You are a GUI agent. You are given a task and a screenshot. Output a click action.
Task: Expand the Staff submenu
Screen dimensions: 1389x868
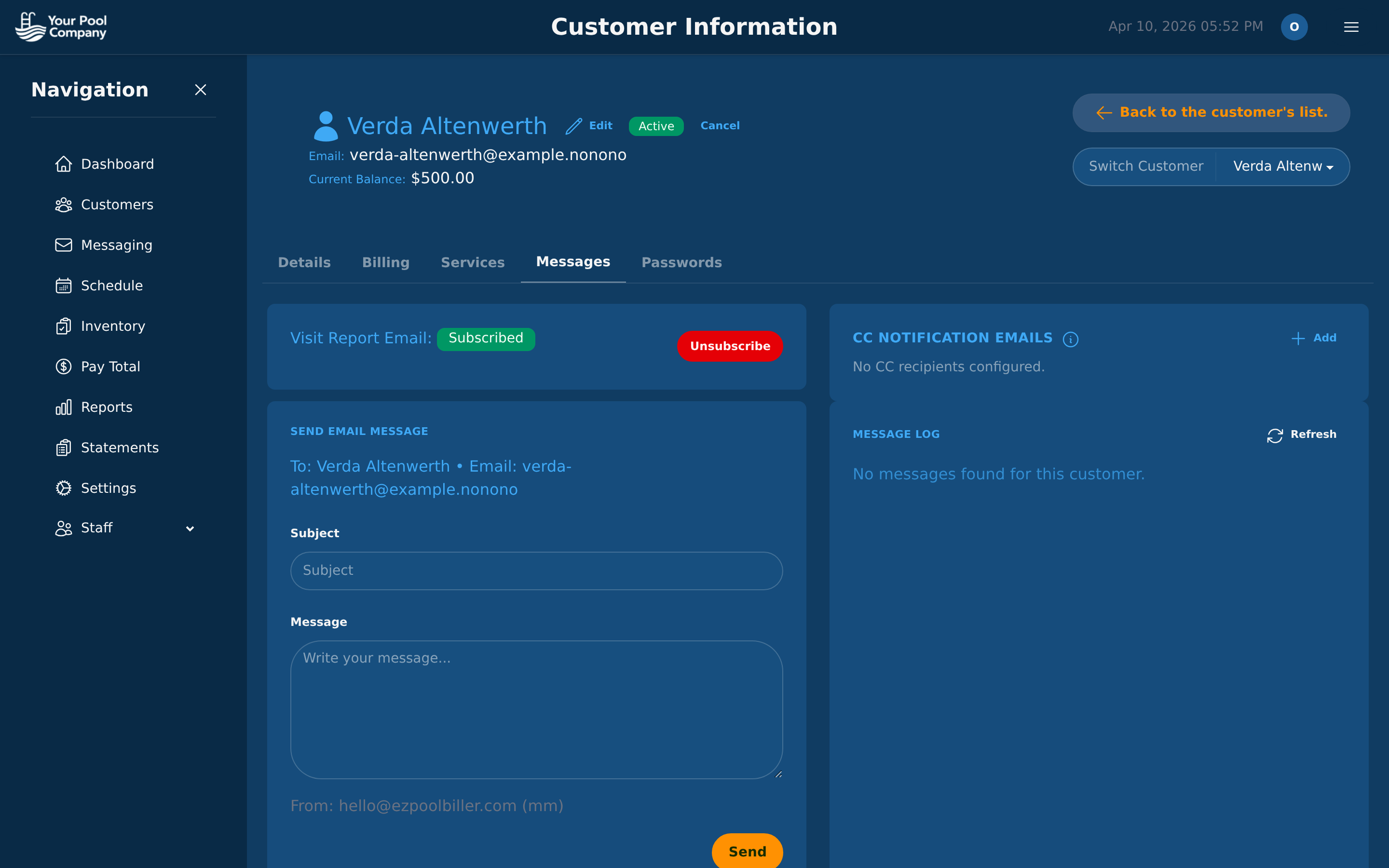pyautogui.click(x=190, y=528)
